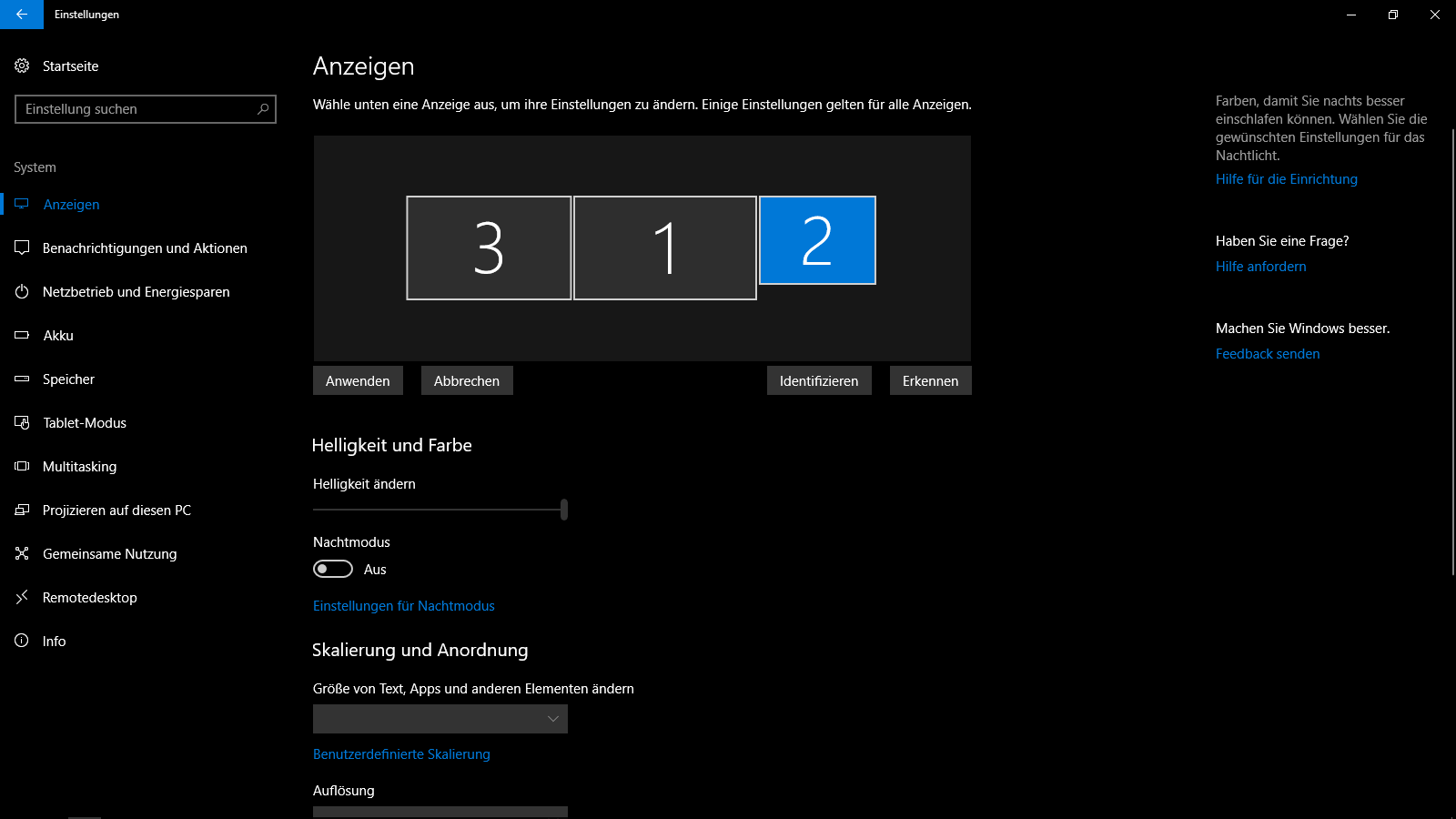Screen dimensions: 1456x819
Task: Click the Speicher drive icon
Action: click(22, 379)
